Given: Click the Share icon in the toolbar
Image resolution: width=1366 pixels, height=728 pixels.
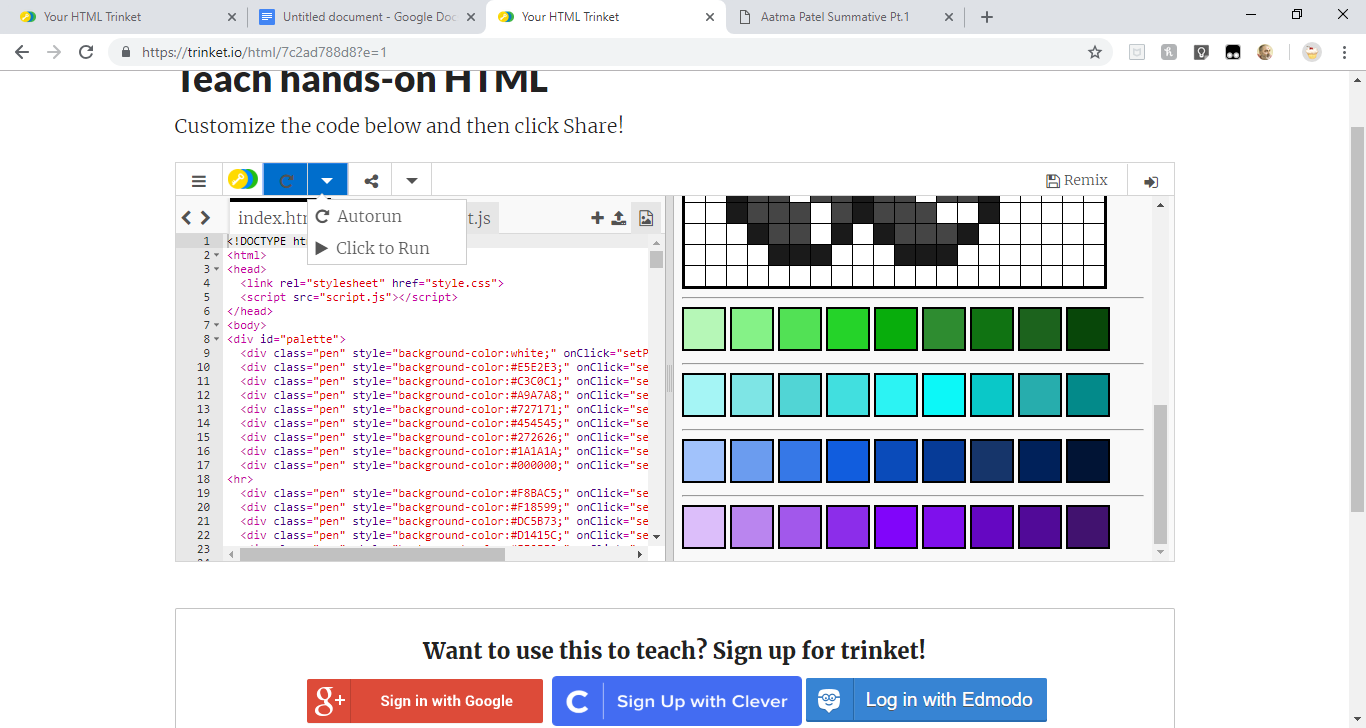Looking at the screenshot, I should point(371,181).
